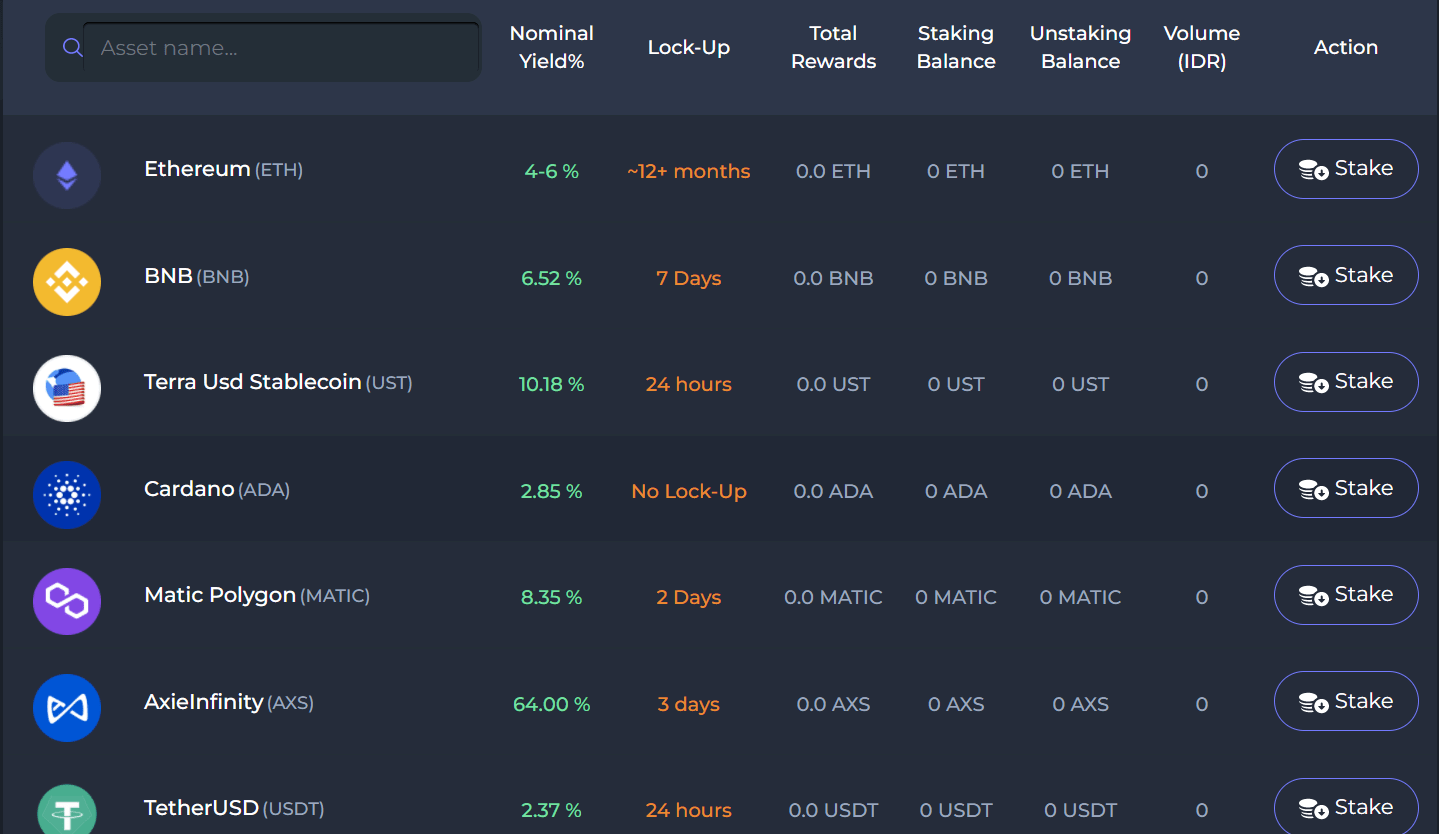
Task: Click the 7 Days lock-up value
Action: click(x=689, y=278)
